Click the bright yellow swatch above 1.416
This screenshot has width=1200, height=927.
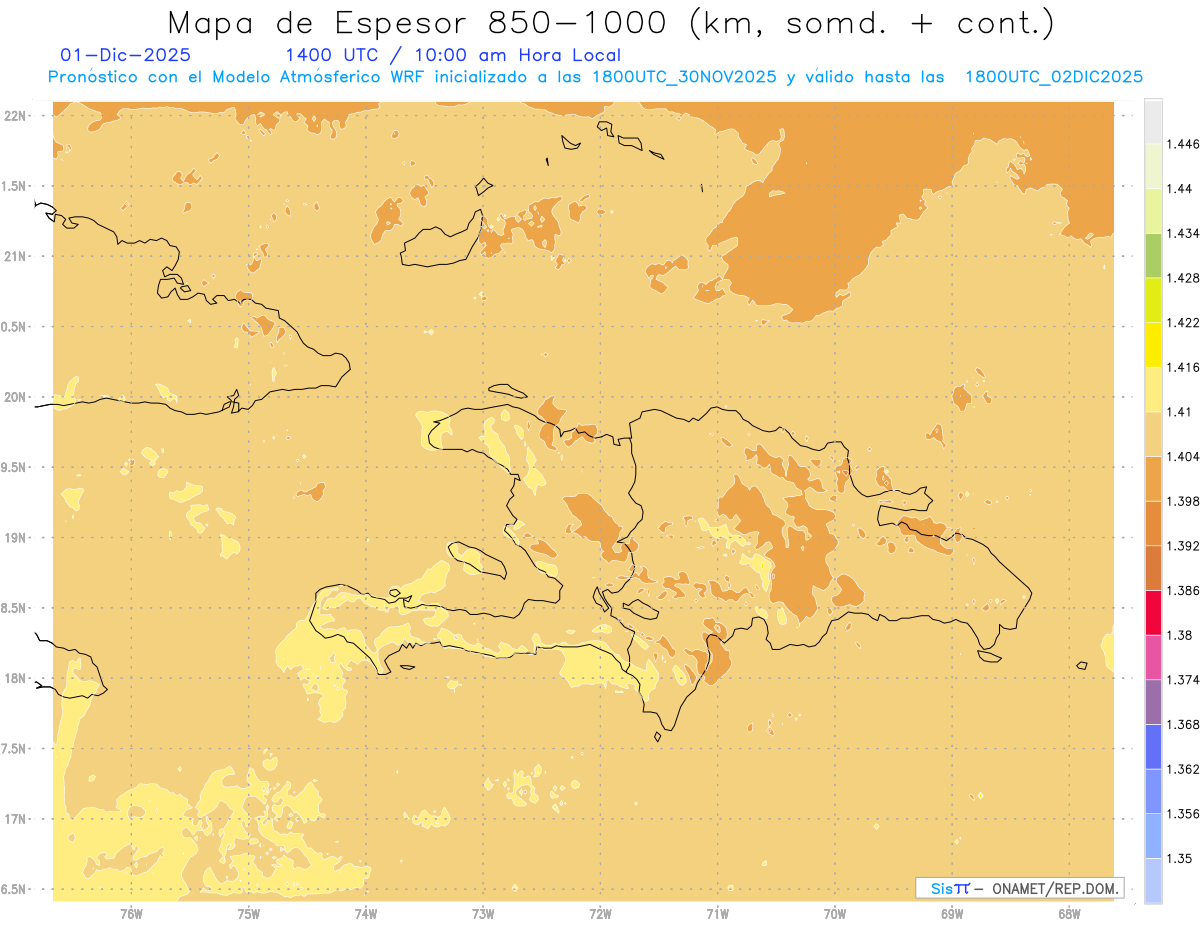(x=1153, y=345)
